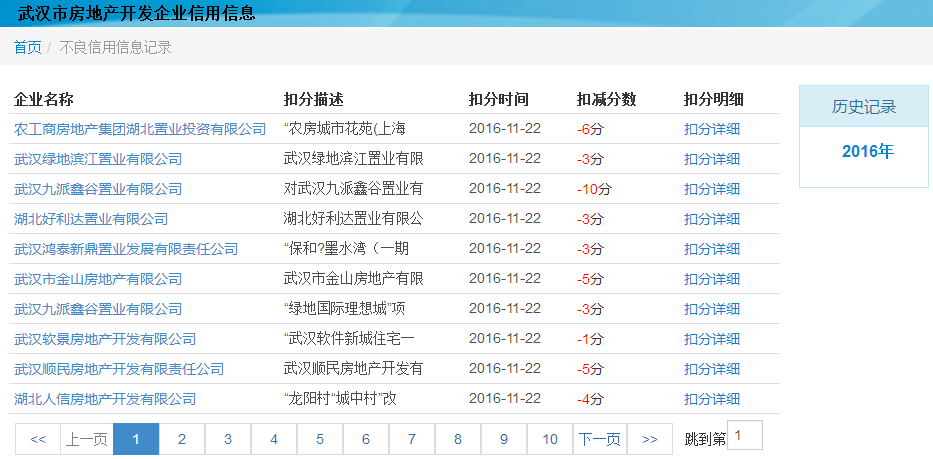Viewport: 933px width, 459px height.
Task: View 扣分详细 for the -4分 record
Action: [x=712, y=399]
